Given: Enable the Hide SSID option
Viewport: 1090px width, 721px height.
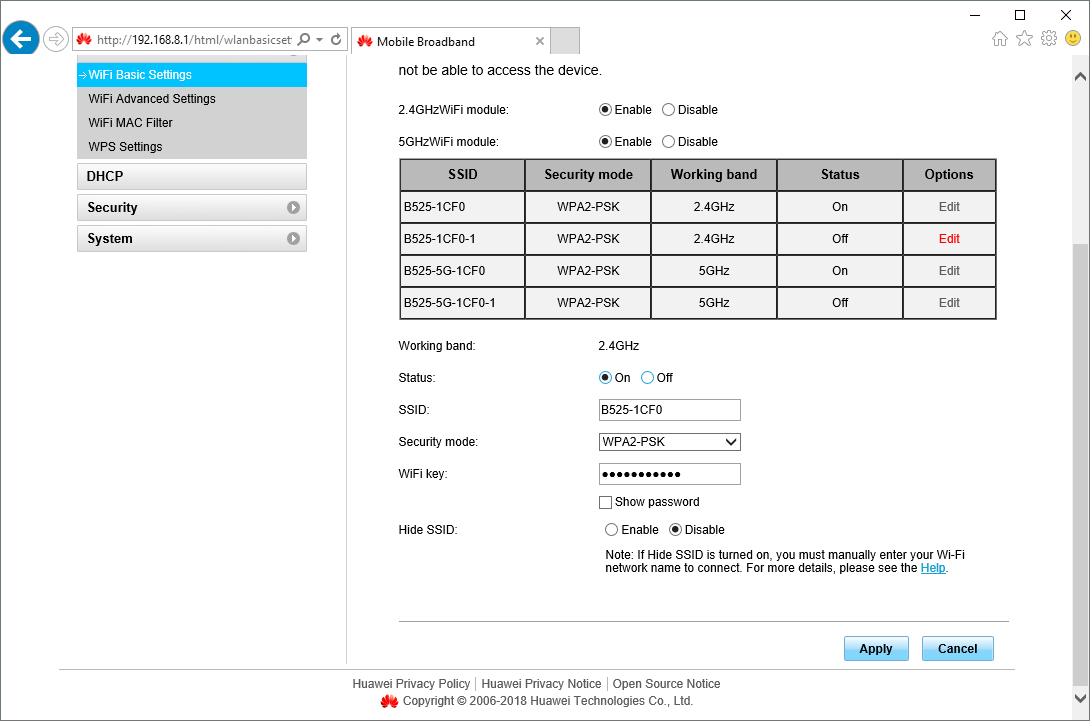Looking at the screenshot, I should [x=612, y=530].
